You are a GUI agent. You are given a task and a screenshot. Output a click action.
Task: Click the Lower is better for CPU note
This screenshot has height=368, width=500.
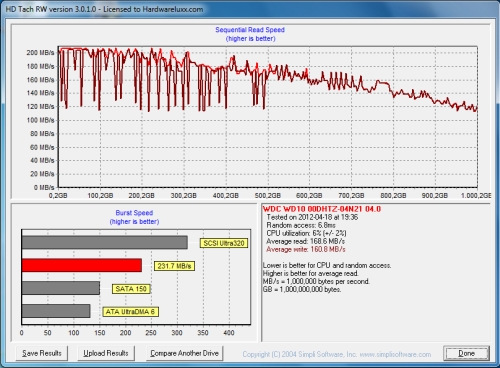click(327, 265)
